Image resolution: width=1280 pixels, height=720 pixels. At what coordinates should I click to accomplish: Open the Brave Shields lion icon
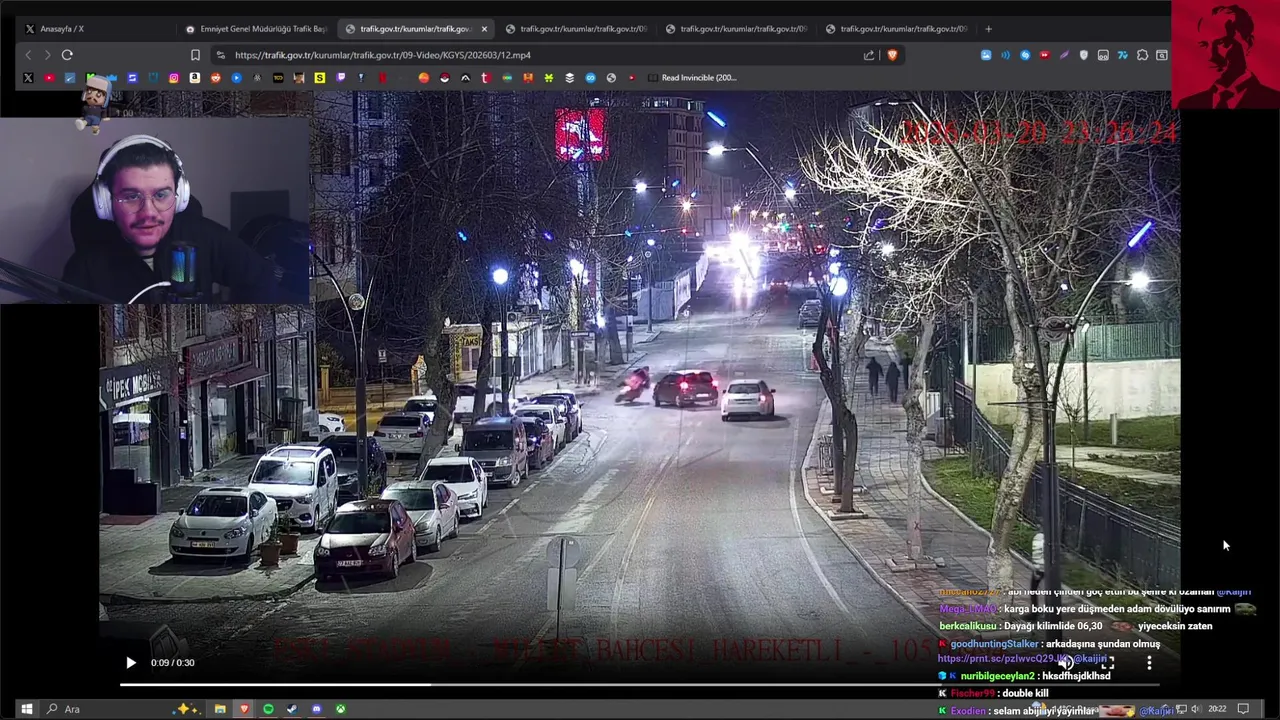[x=892, y=55]
